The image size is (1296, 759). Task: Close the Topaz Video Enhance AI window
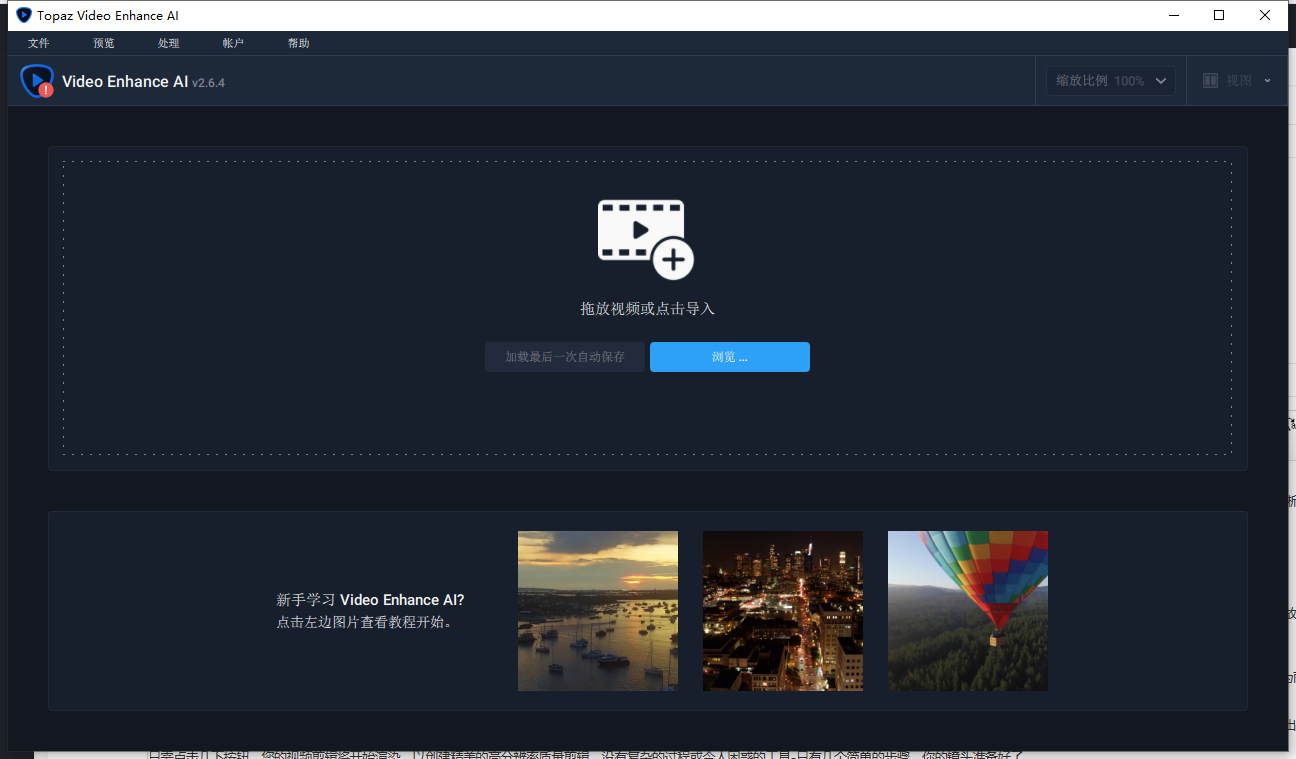(1265, 15)
